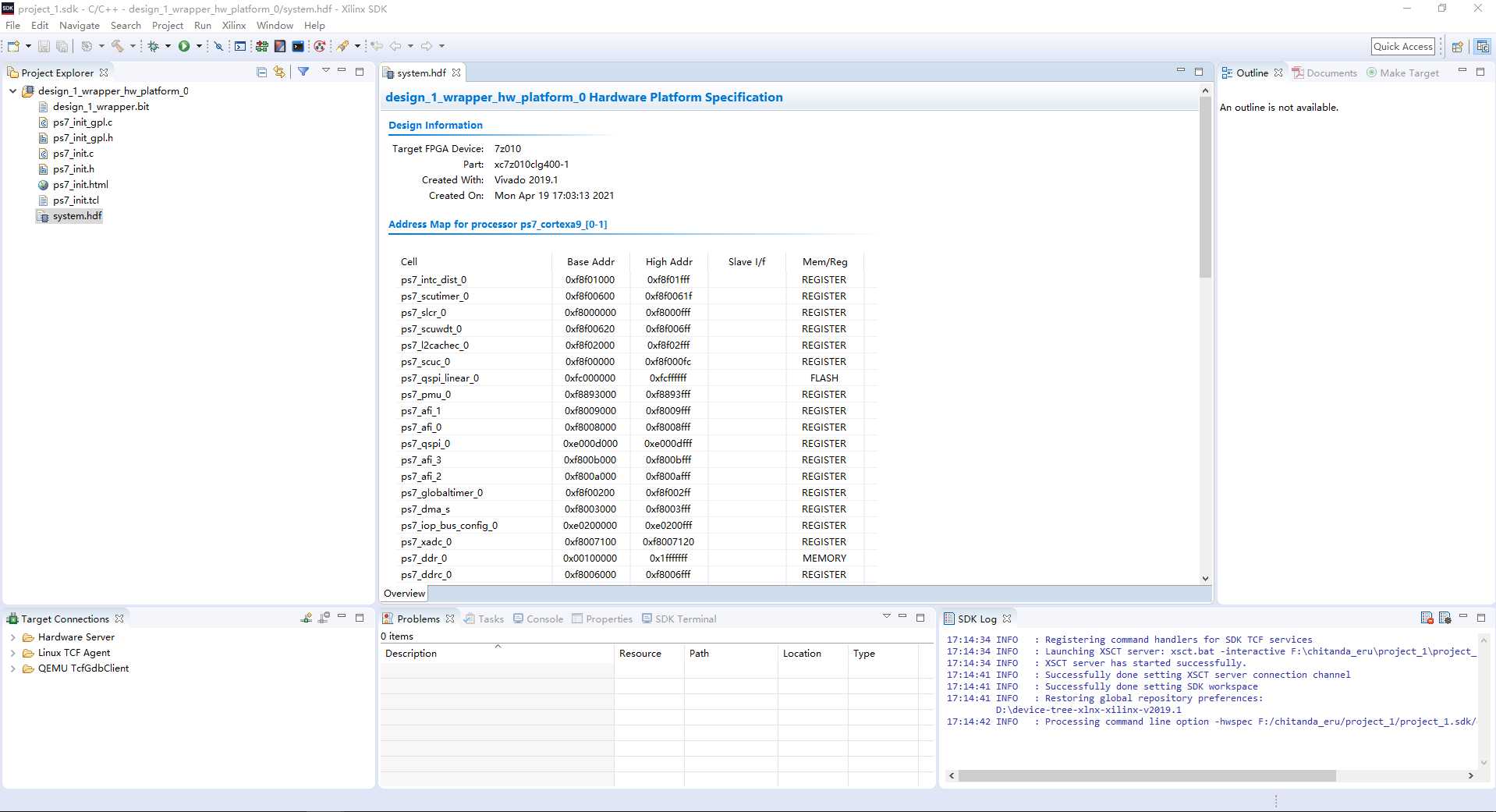Click the New wizard toolbar icon
This screenshot has height=812, width=1496.
[13, 47]
